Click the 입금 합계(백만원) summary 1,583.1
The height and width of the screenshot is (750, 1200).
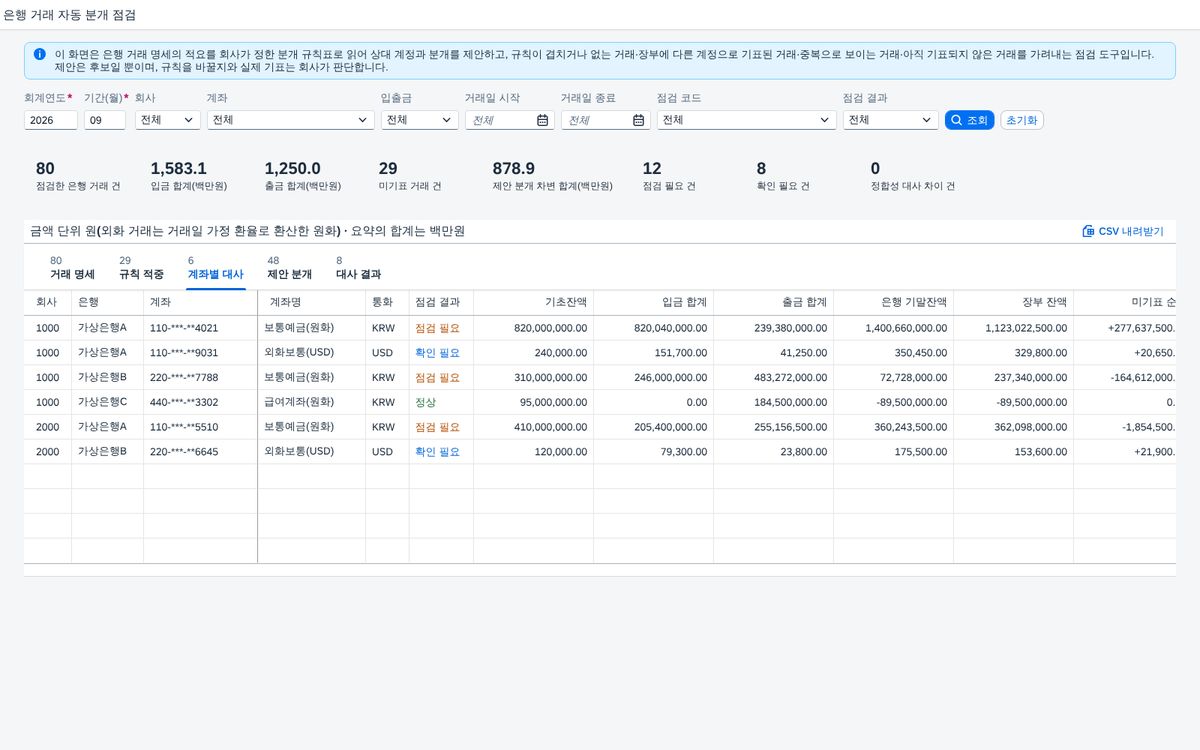(x=188, y=176)
